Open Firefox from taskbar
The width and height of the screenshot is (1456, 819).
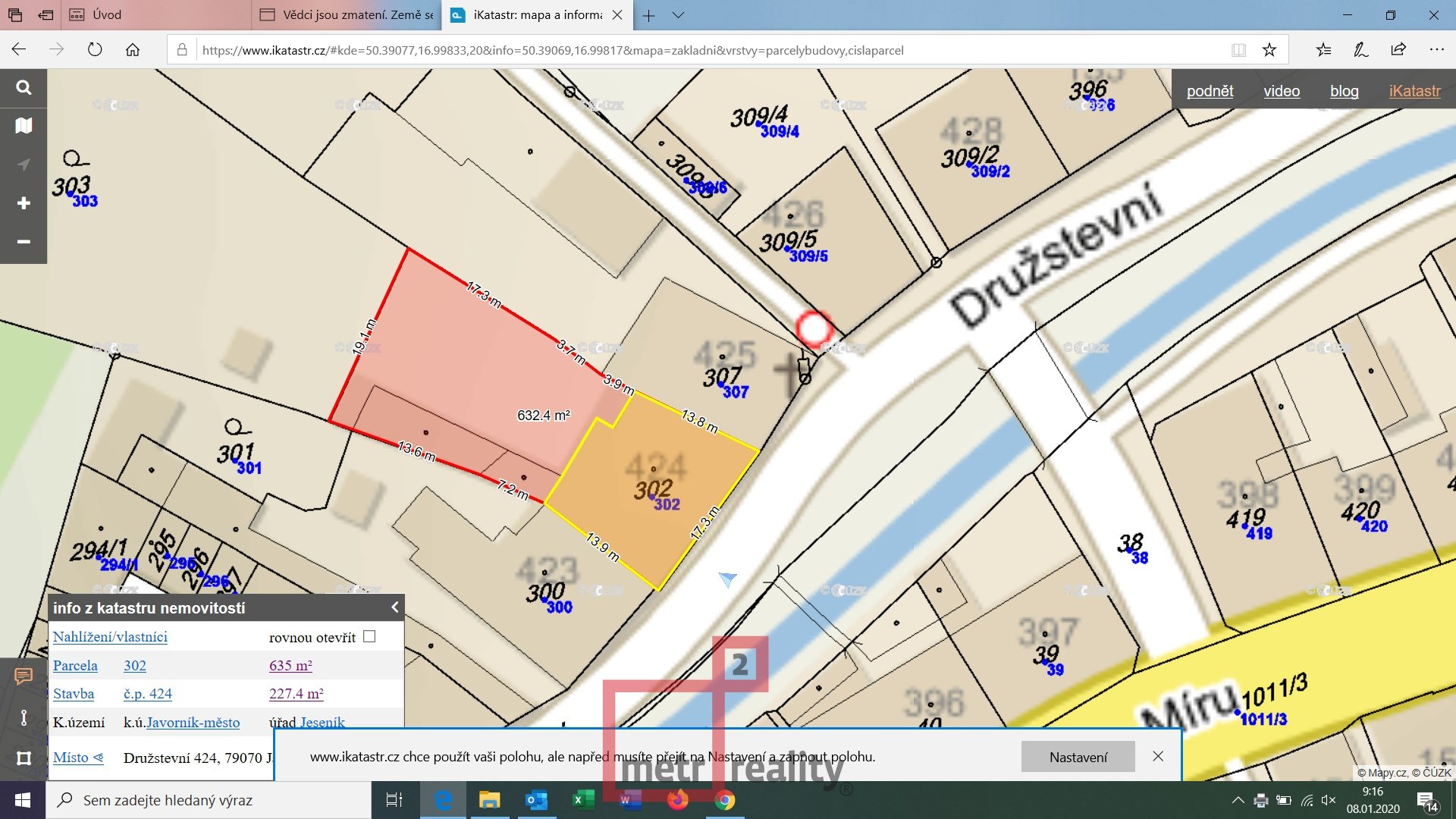point(677,800)
